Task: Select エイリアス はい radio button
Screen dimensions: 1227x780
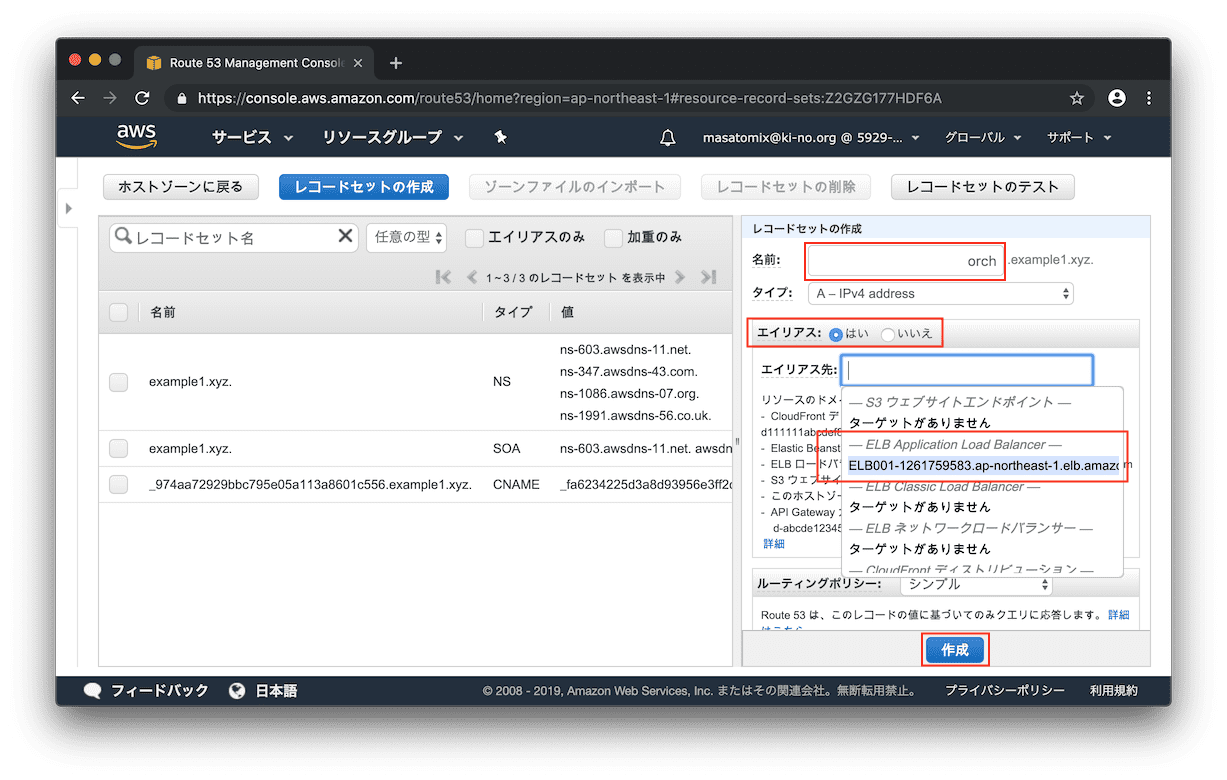Action: [x=835, y=333]
